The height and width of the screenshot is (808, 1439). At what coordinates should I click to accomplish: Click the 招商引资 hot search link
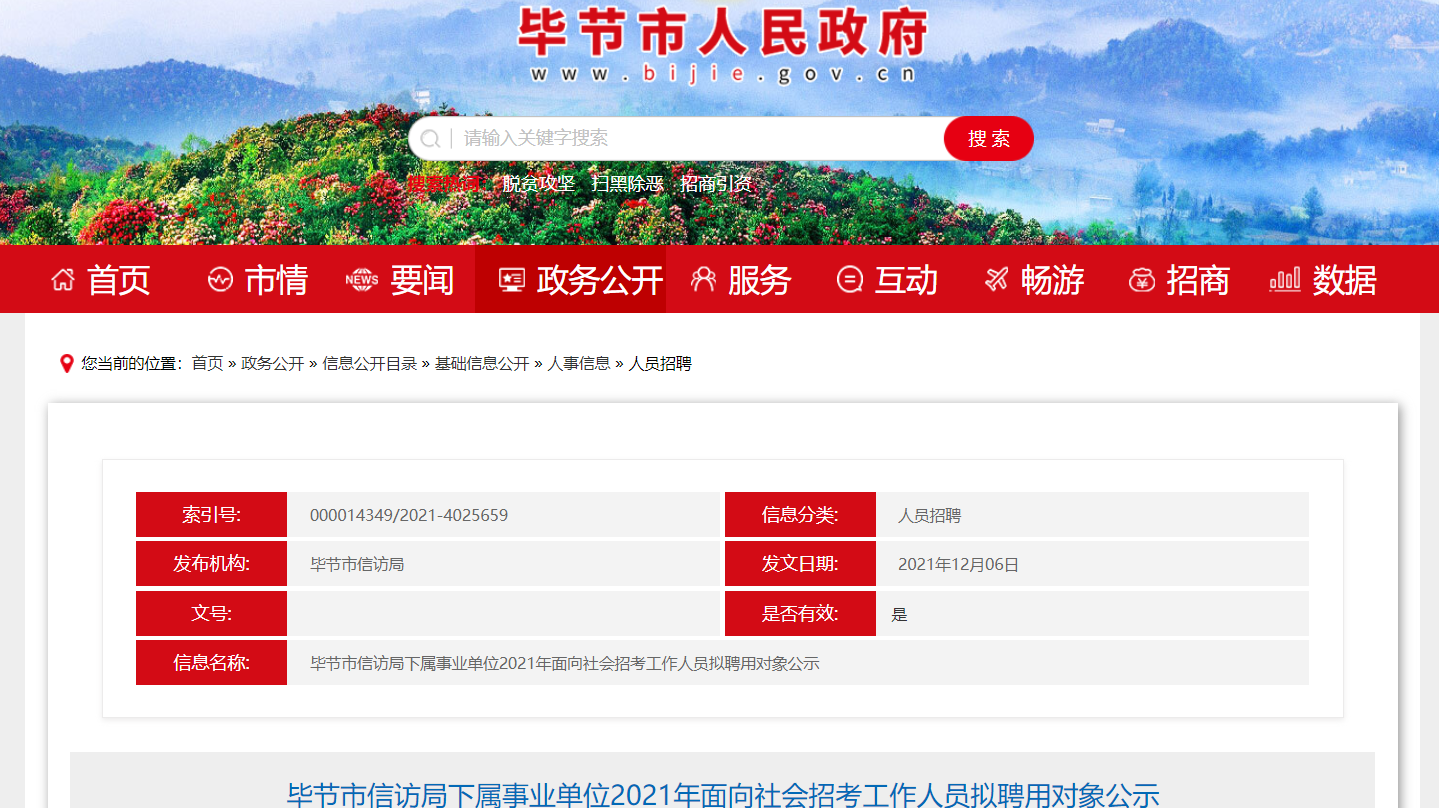716,183
